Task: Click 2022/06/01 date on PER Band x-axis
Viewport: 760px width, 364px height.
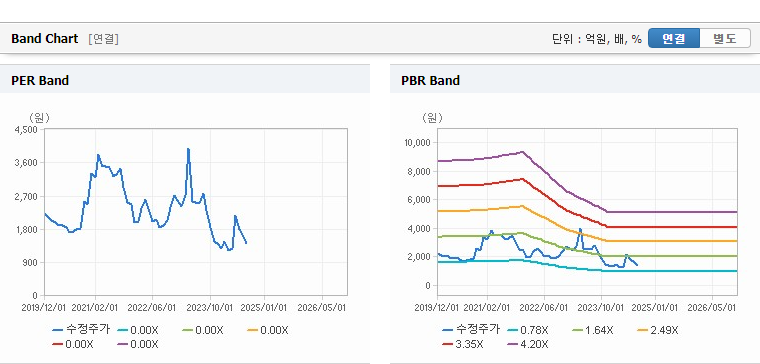Action: pyautogui.click(x=152, y=307)
